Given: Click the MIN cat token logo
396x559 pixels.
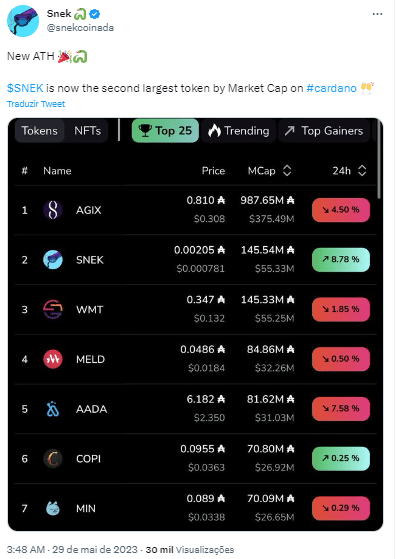Looking at the screenshot, I should (x=53, y=508).
